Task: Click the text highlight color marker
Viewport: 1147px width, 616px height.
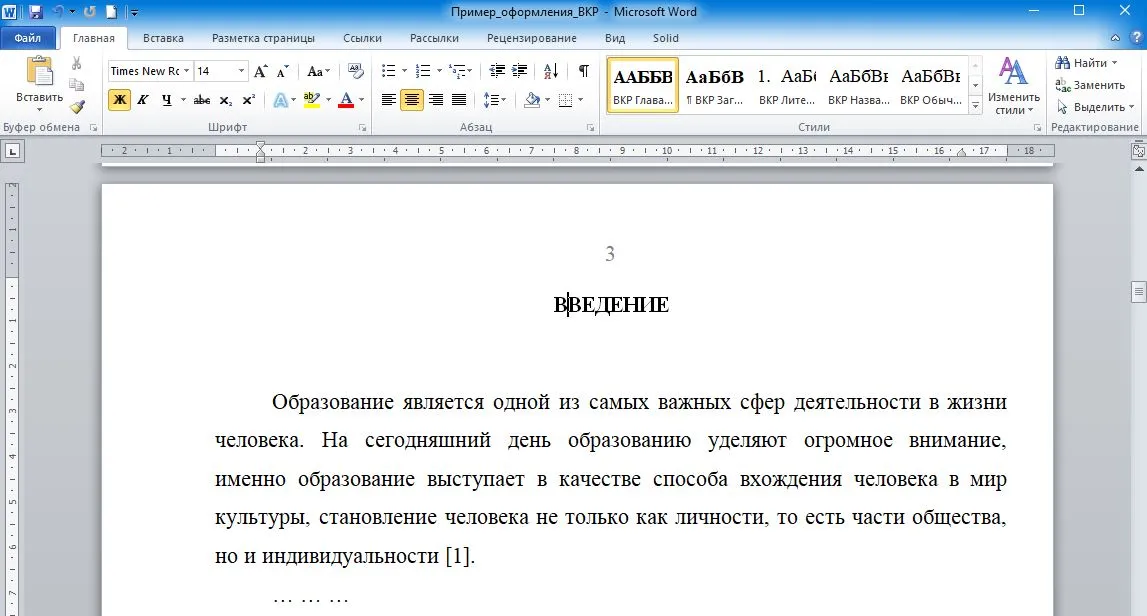Action: [312, 100]
